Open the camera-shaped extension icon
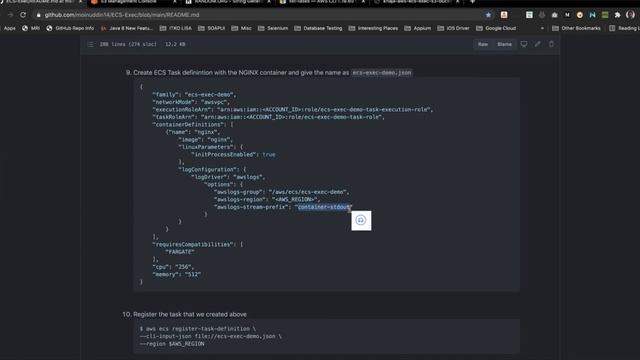This screenshot has width=640, height=360. tap(554, 15)
